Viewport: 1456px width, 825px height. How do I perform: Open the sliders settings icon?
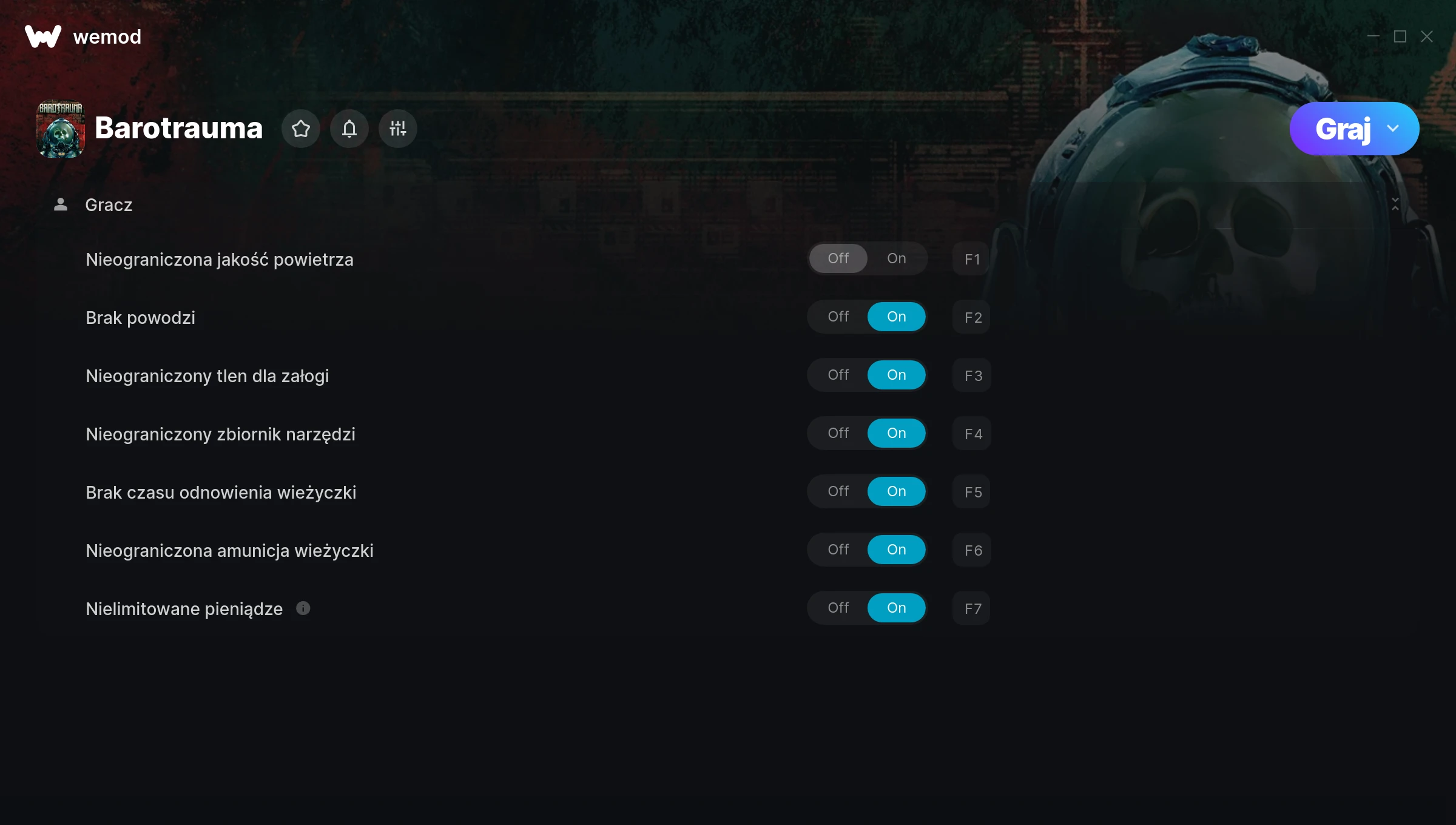click(x=398, y=129)
